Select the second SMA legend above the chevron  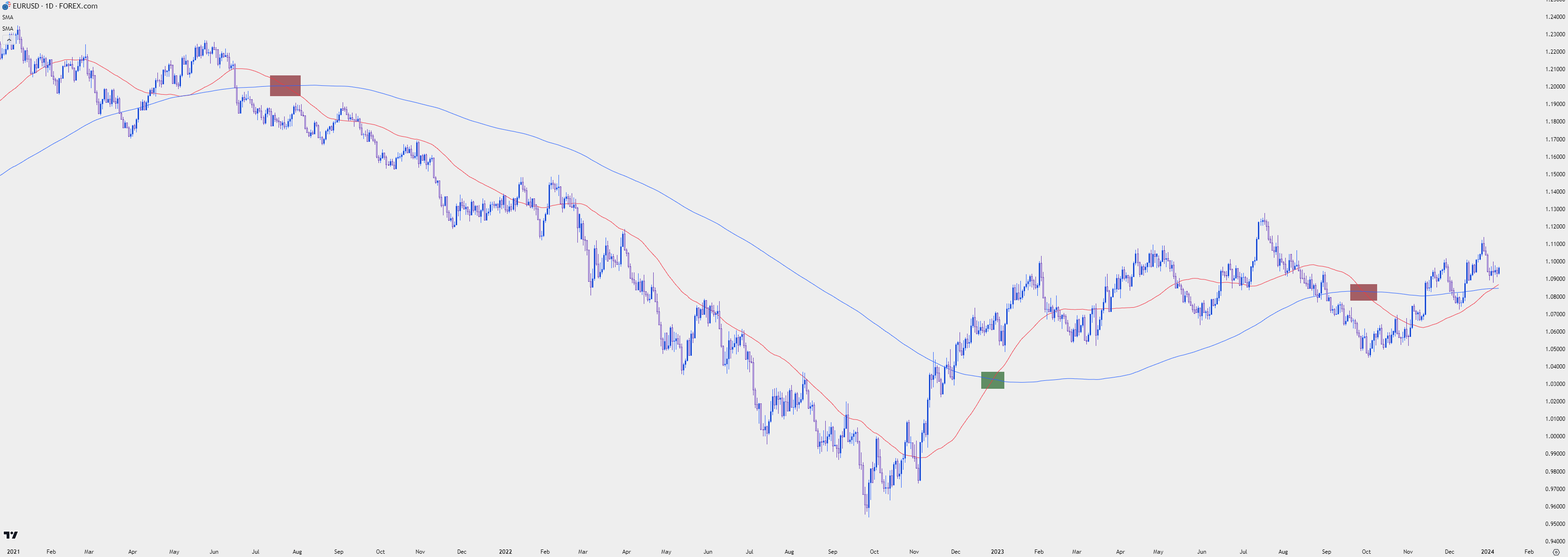click(x=7, y=28)
